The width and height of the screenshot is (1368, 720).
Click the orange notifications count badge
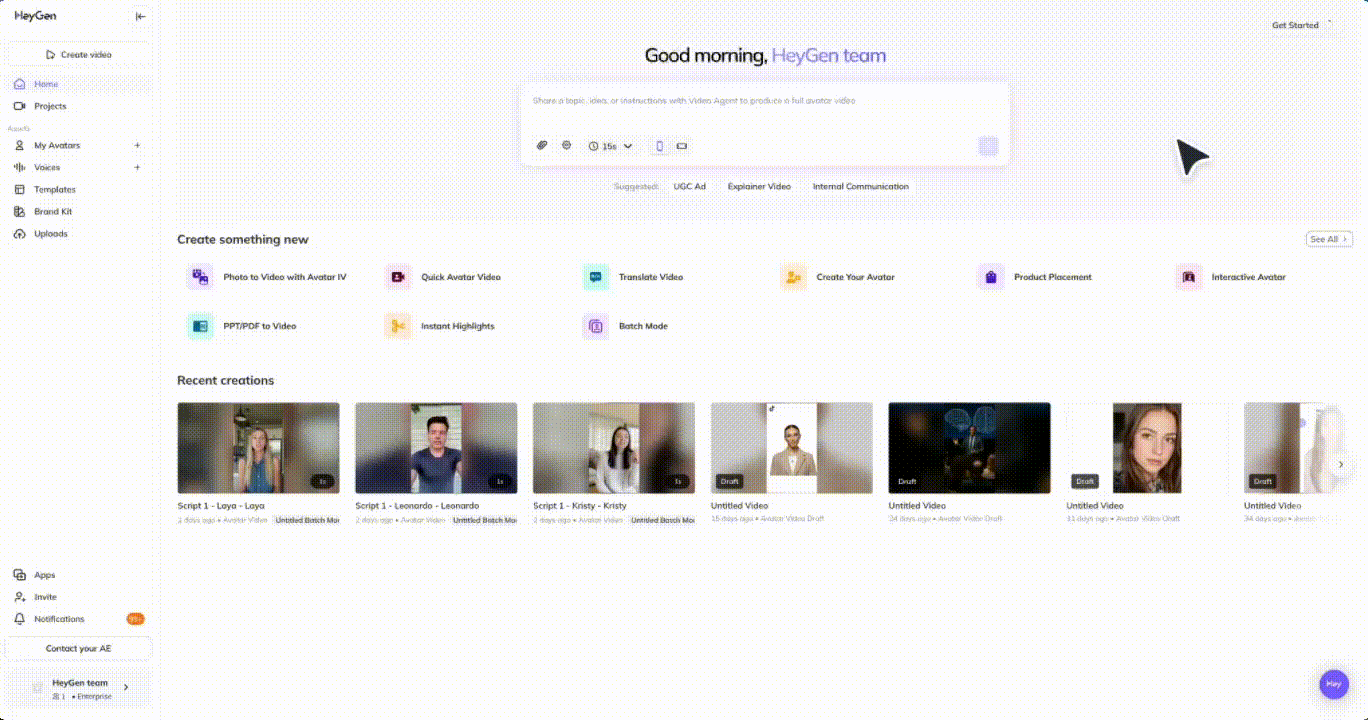click(135, 619)
